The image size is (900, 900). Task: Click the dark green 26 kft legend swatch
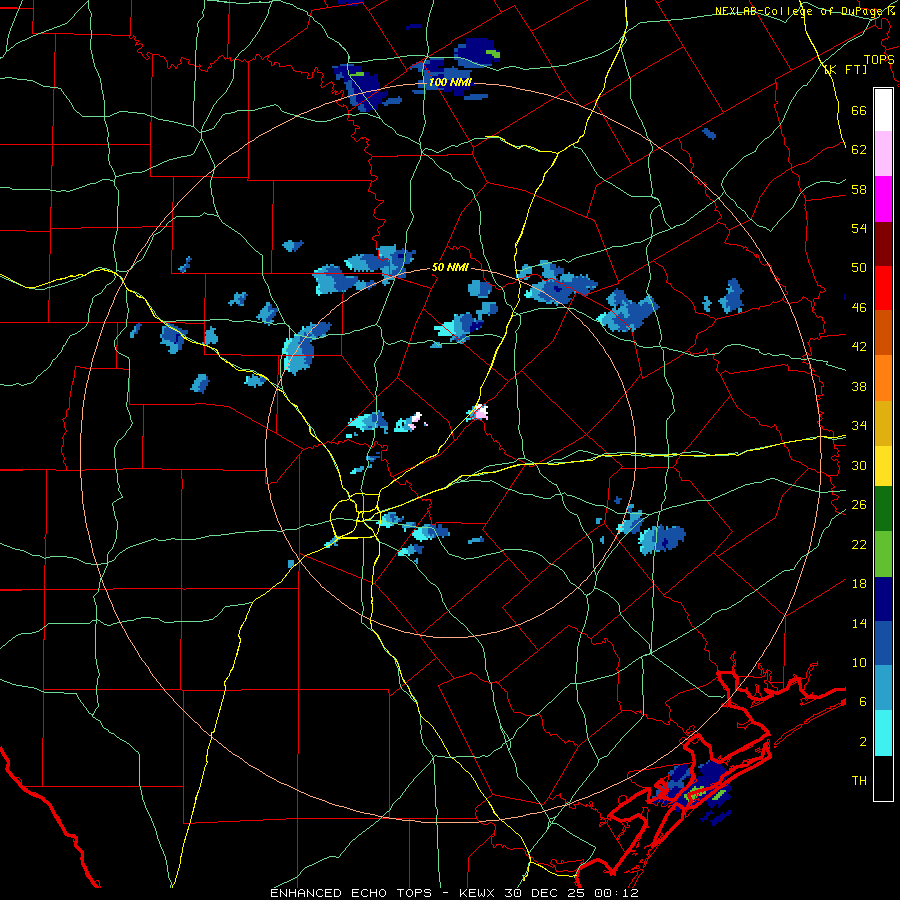coord(883,509)
